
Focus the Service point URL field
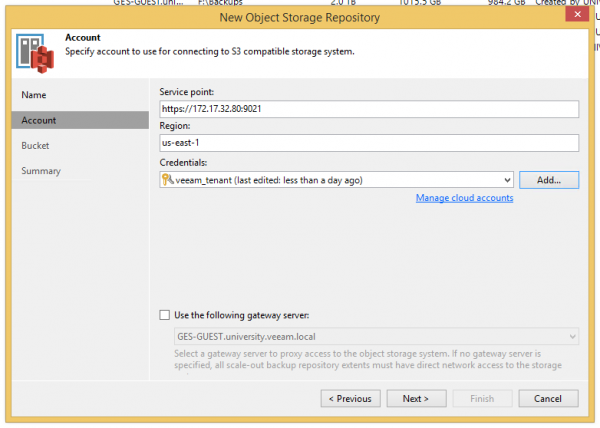point(369,110)
